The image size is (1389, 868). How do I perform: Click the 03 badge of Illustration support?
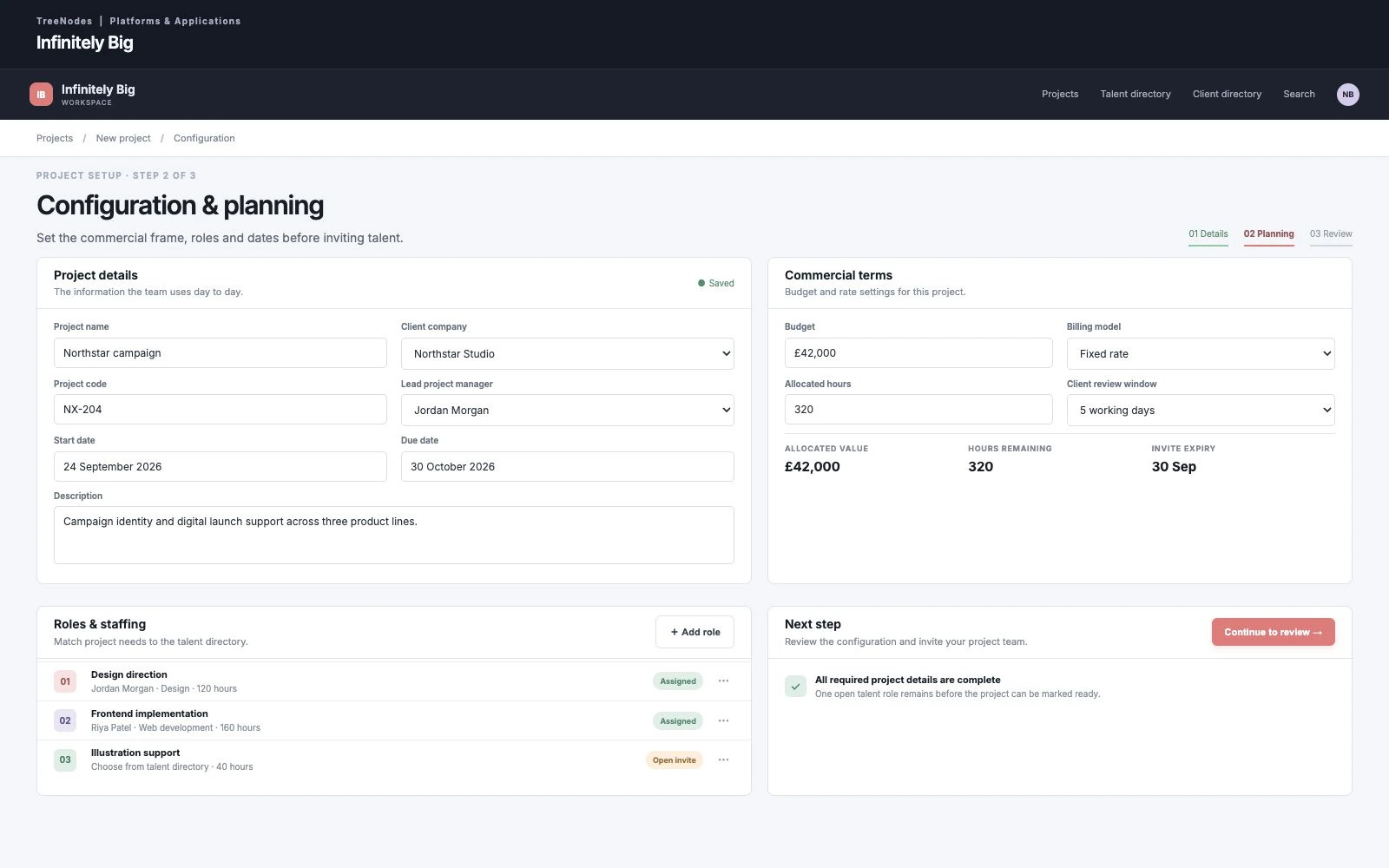tap(65, 759)
